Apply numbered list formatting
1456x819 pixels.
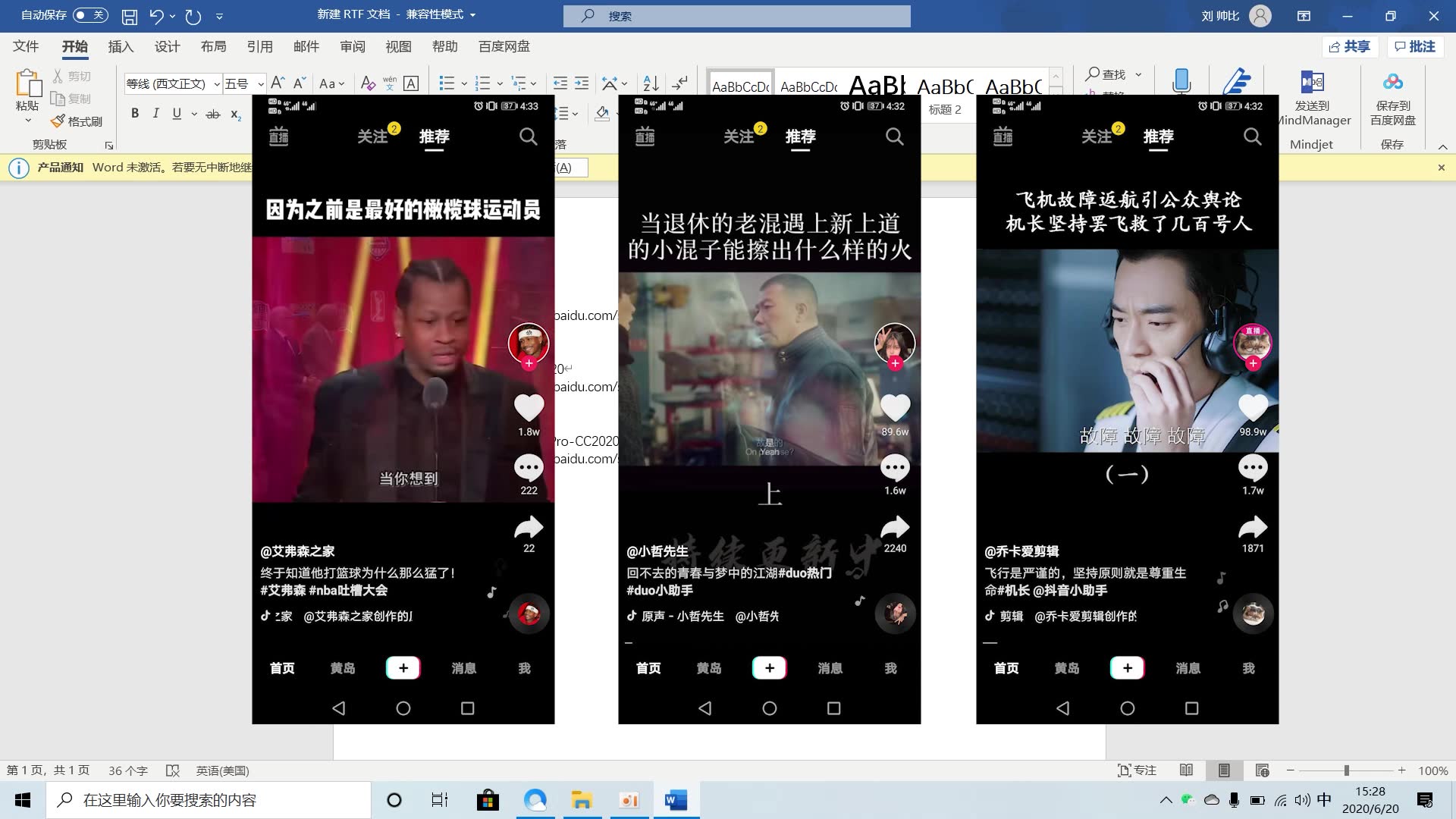482,83
